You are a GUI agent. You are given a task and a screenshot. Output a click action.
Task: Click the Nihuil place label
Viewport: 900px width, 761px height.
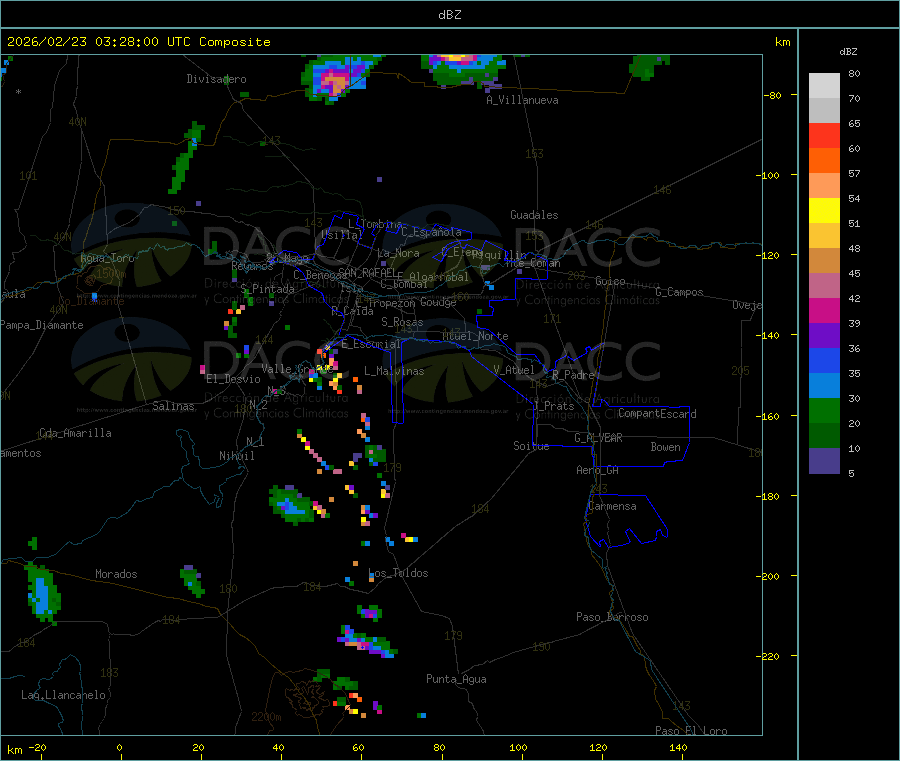click(x=236, y=456)
